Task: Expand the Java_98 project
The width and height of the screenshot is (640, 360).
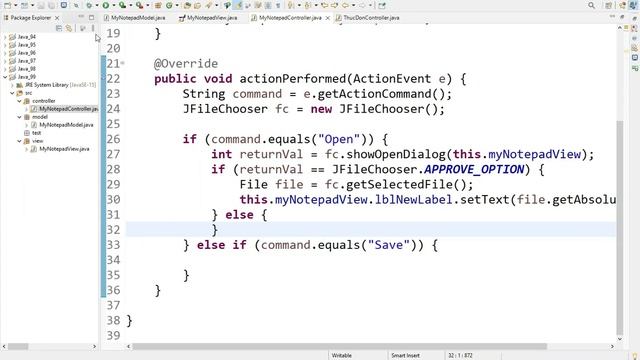Action: pyautogui.click(x=5, y=69)
